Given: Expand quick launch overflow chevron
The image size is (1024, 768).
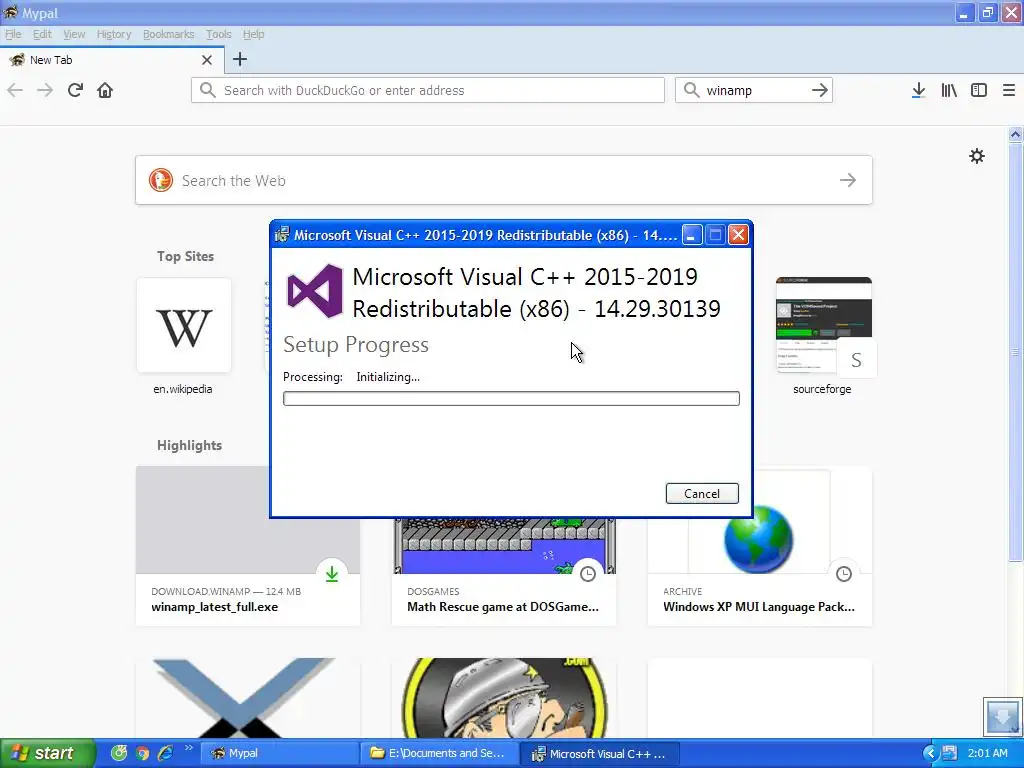Looking at the screenshot, I should tap(189, 748).
